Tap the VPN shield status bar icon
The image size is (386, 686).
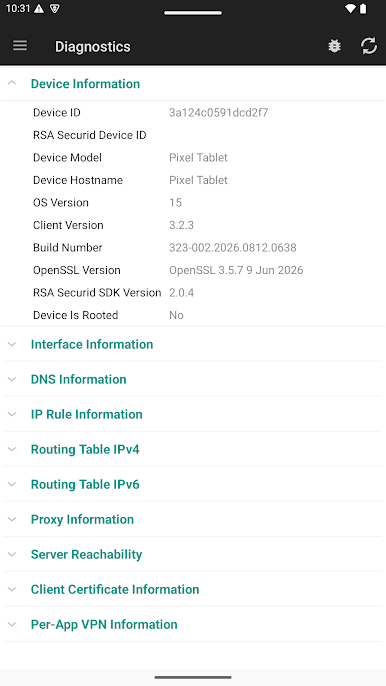point(55,9)
